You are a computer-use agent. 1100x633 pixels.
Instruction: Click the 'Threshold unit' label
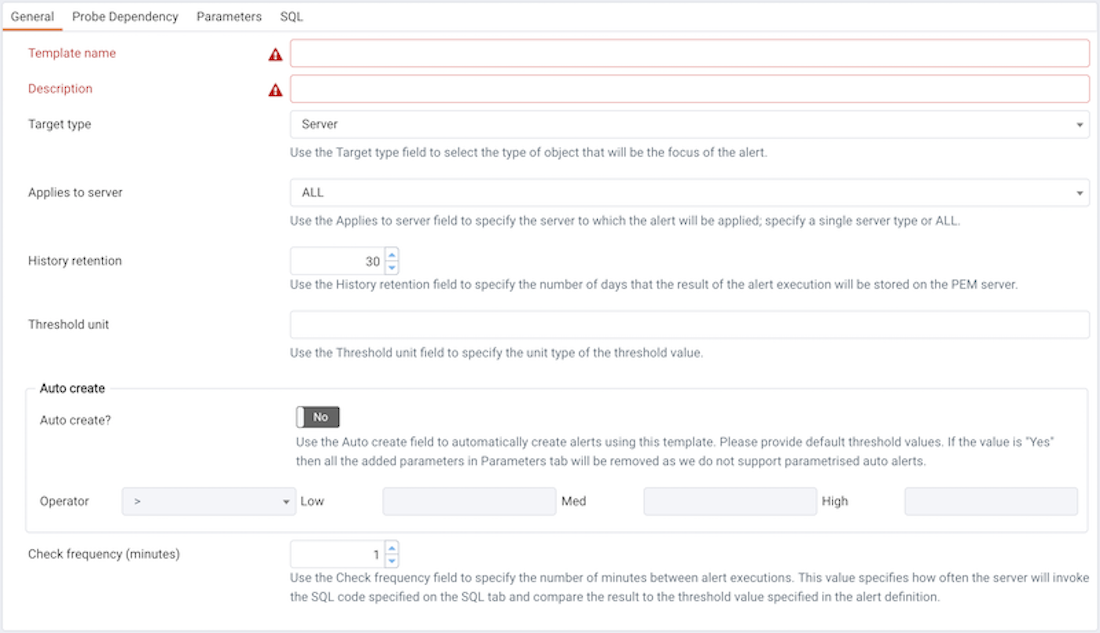[69, 324]
